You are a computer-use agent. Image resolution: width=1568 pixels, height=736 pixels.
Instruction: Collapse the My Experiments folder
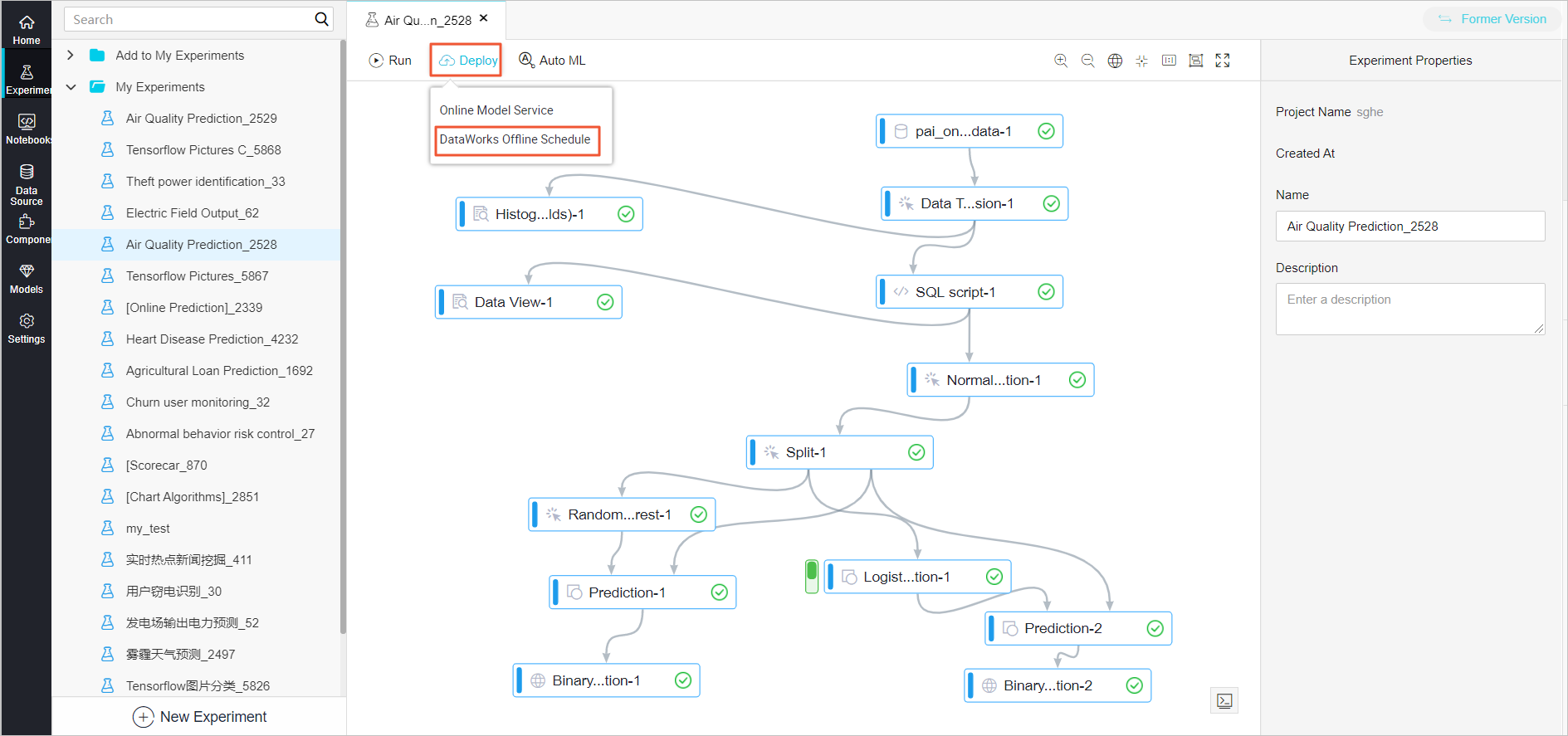[71, 87]
